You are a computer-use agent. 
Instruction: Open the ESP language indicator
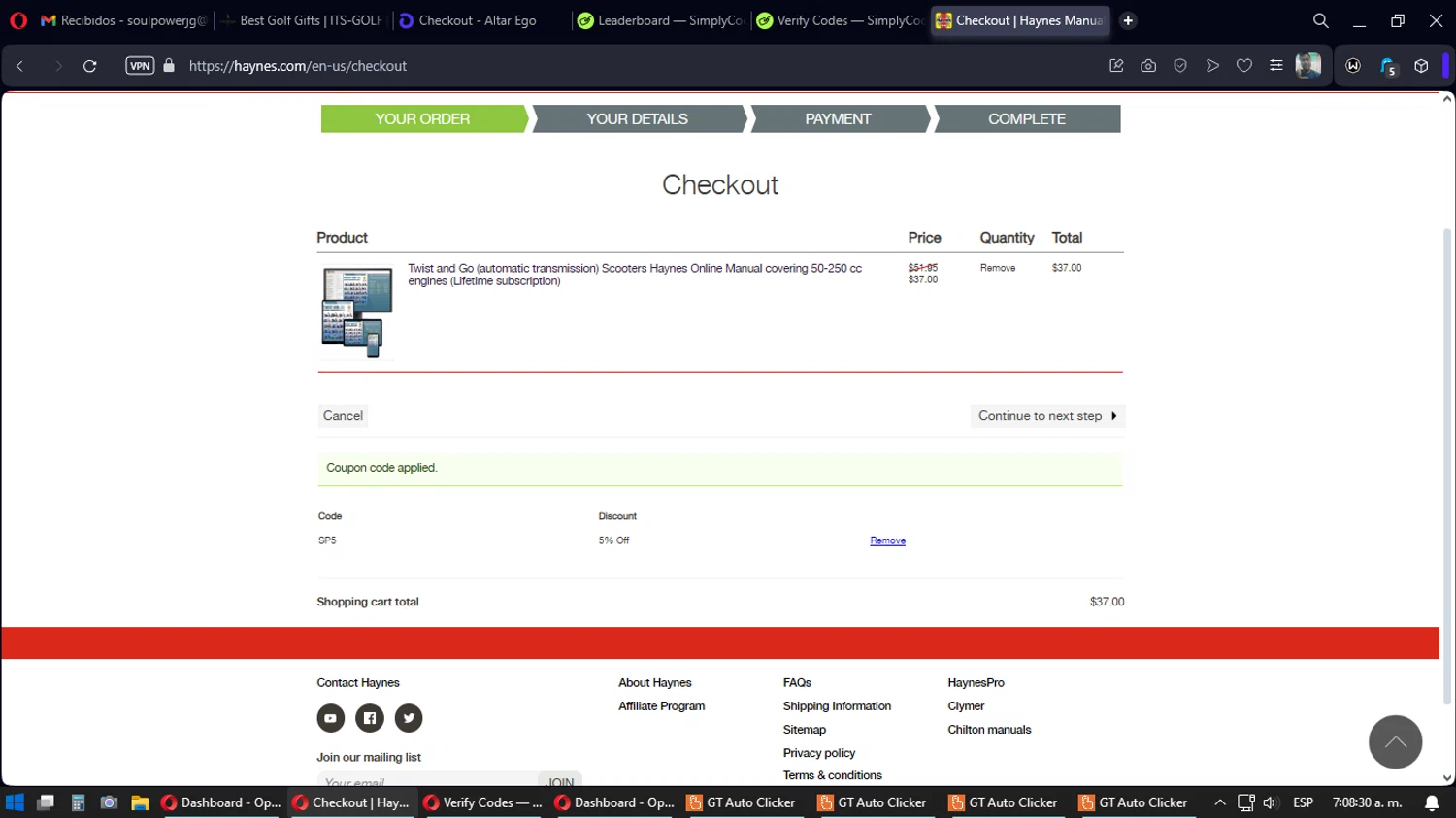pyautogui.click(x=1303, y=802)
